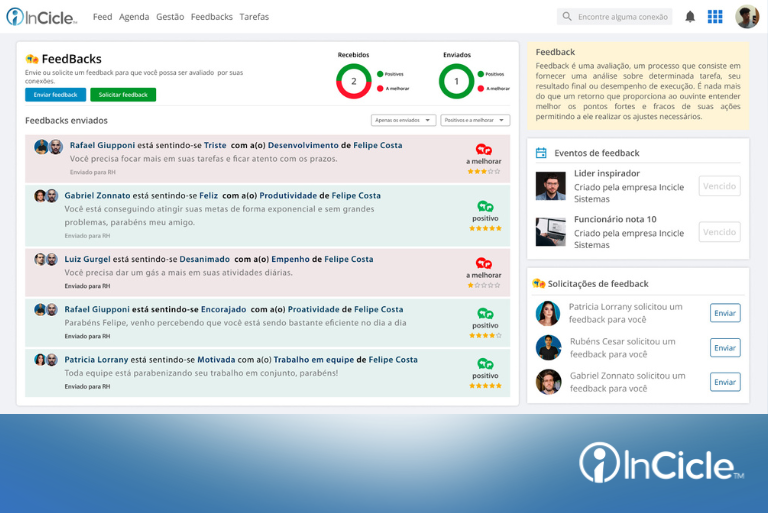Click the Enviados donut chart showing 1

[456, 81]
